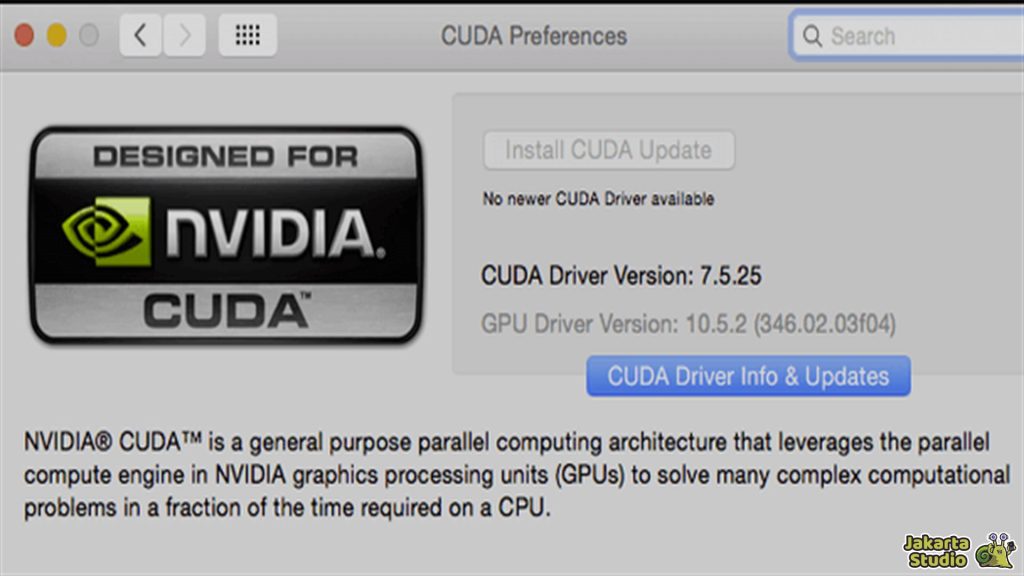Click the CUDA Preferences window title
The width and height of the screenshot is (1024, 576).
pos(534,36)
